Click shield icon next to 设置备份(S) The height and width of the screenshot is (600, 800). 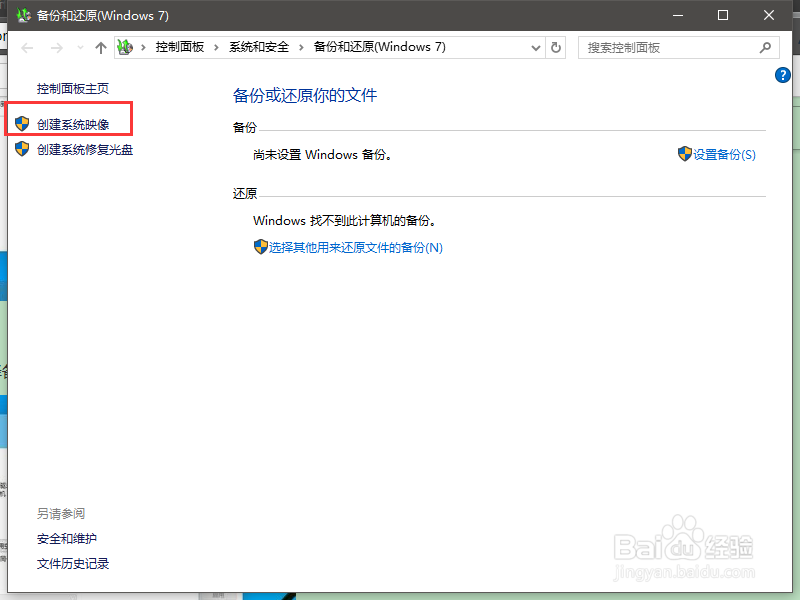pos(684,154)
